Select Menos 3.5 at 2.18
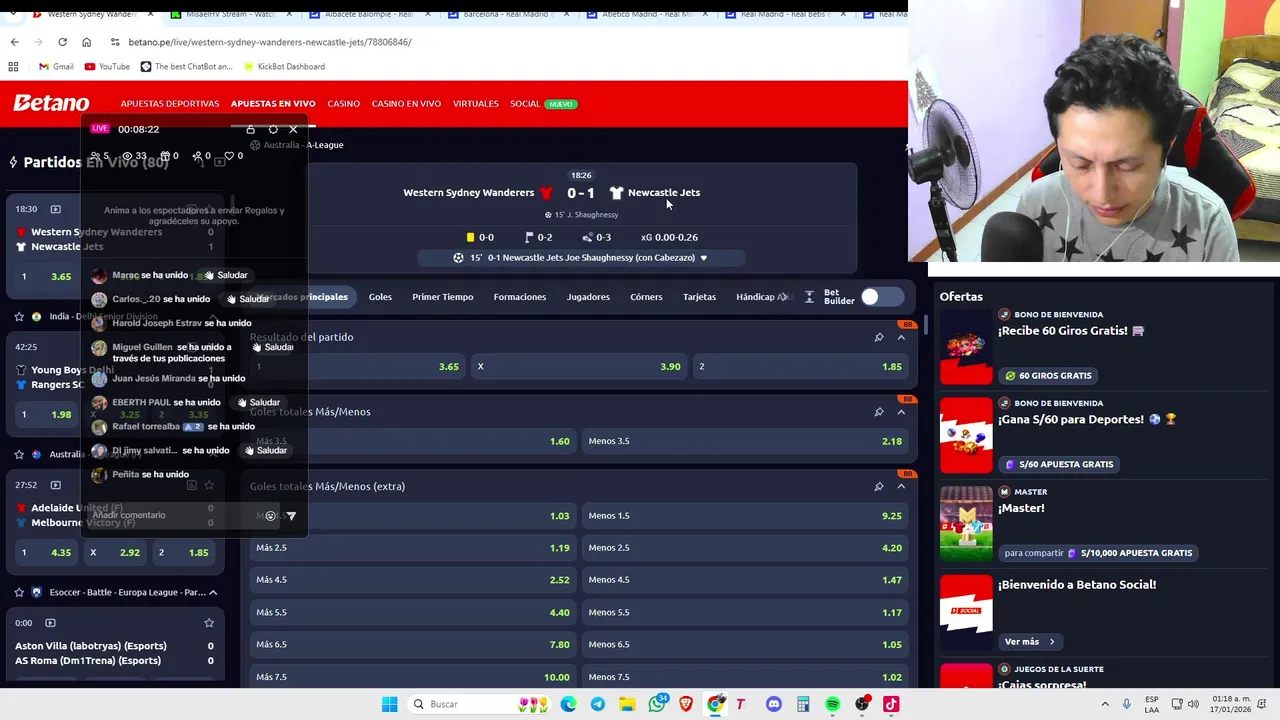Viewport: 1280px width, 720px height. [x=745, y=441]
